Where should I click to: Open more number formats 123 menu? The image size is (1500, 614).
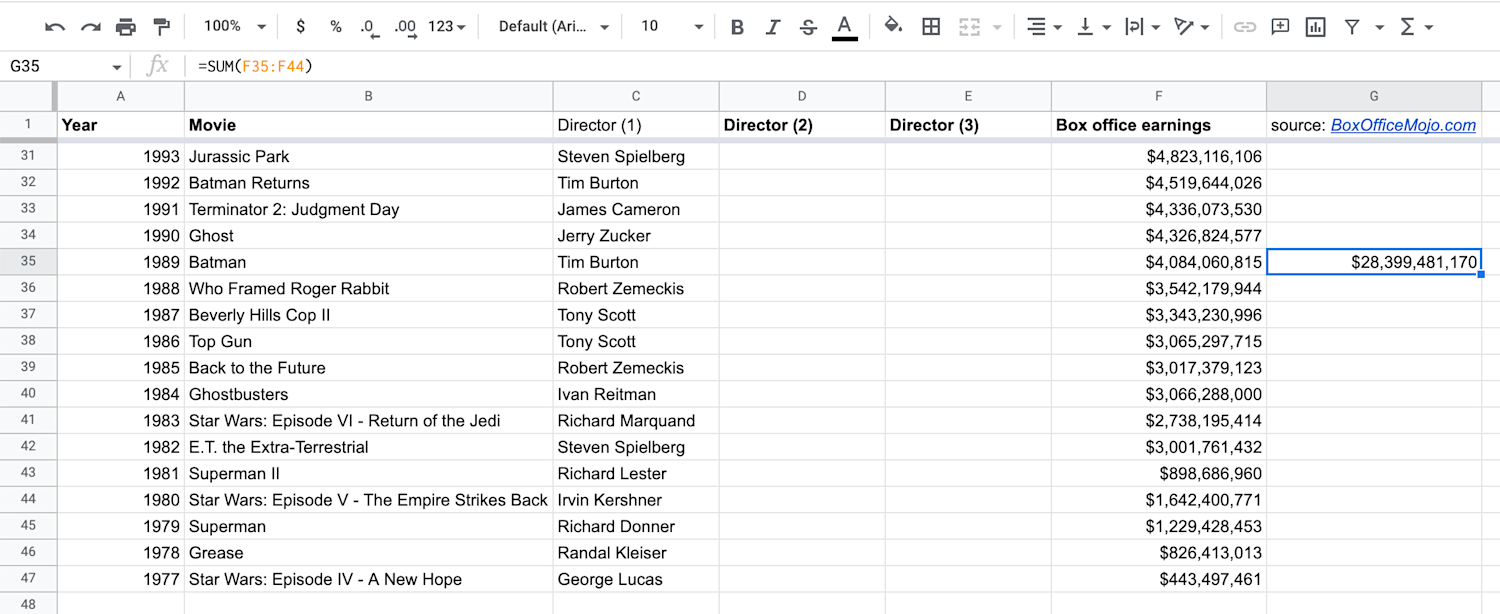point(447,27)
